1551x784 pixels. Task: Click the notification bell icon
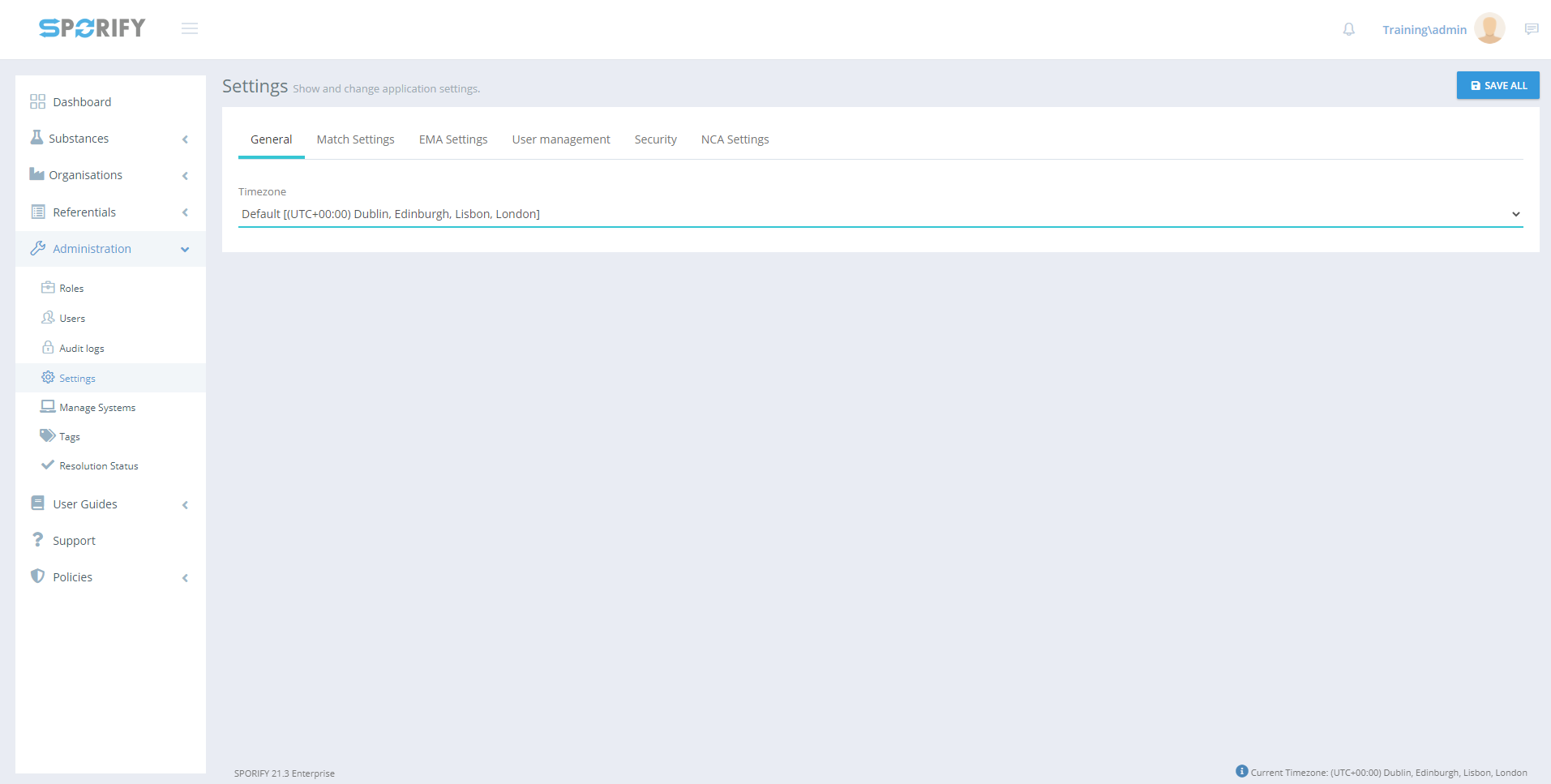[x=1348, y=29]
